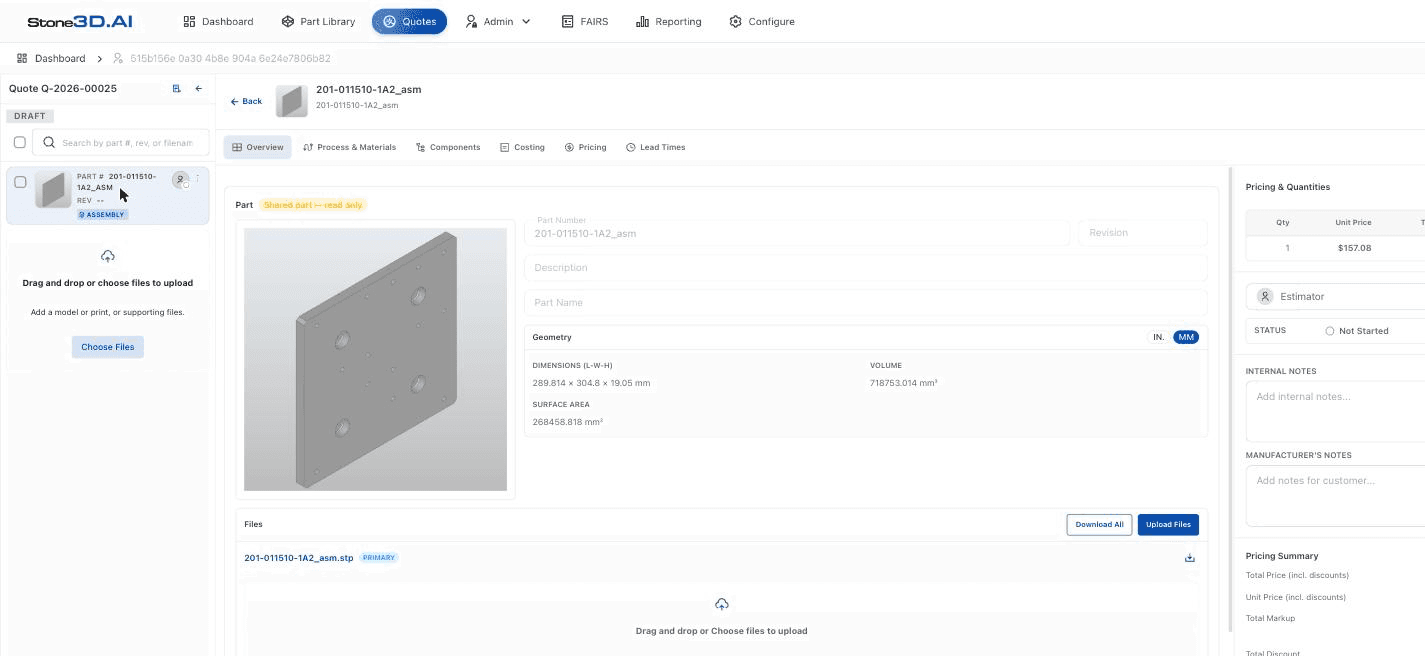Go back using the Back link
The height and width of the screenshot is (656, 1425).
pyautogui.click(x=246, y=101)
